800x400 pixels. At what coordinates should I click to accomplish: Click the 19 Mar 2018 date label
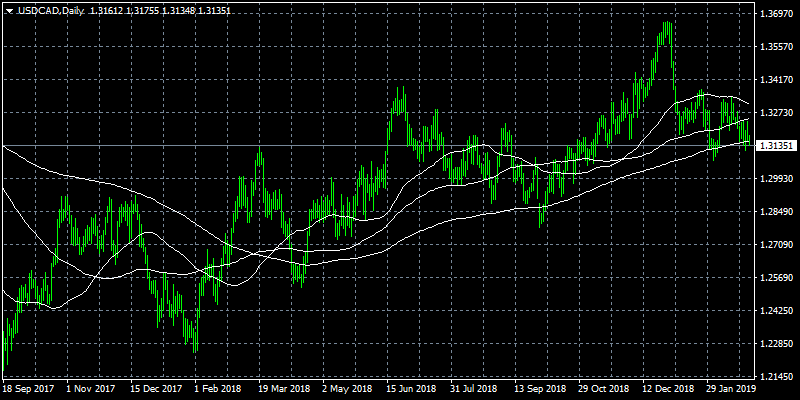click(x=282, y=388)
